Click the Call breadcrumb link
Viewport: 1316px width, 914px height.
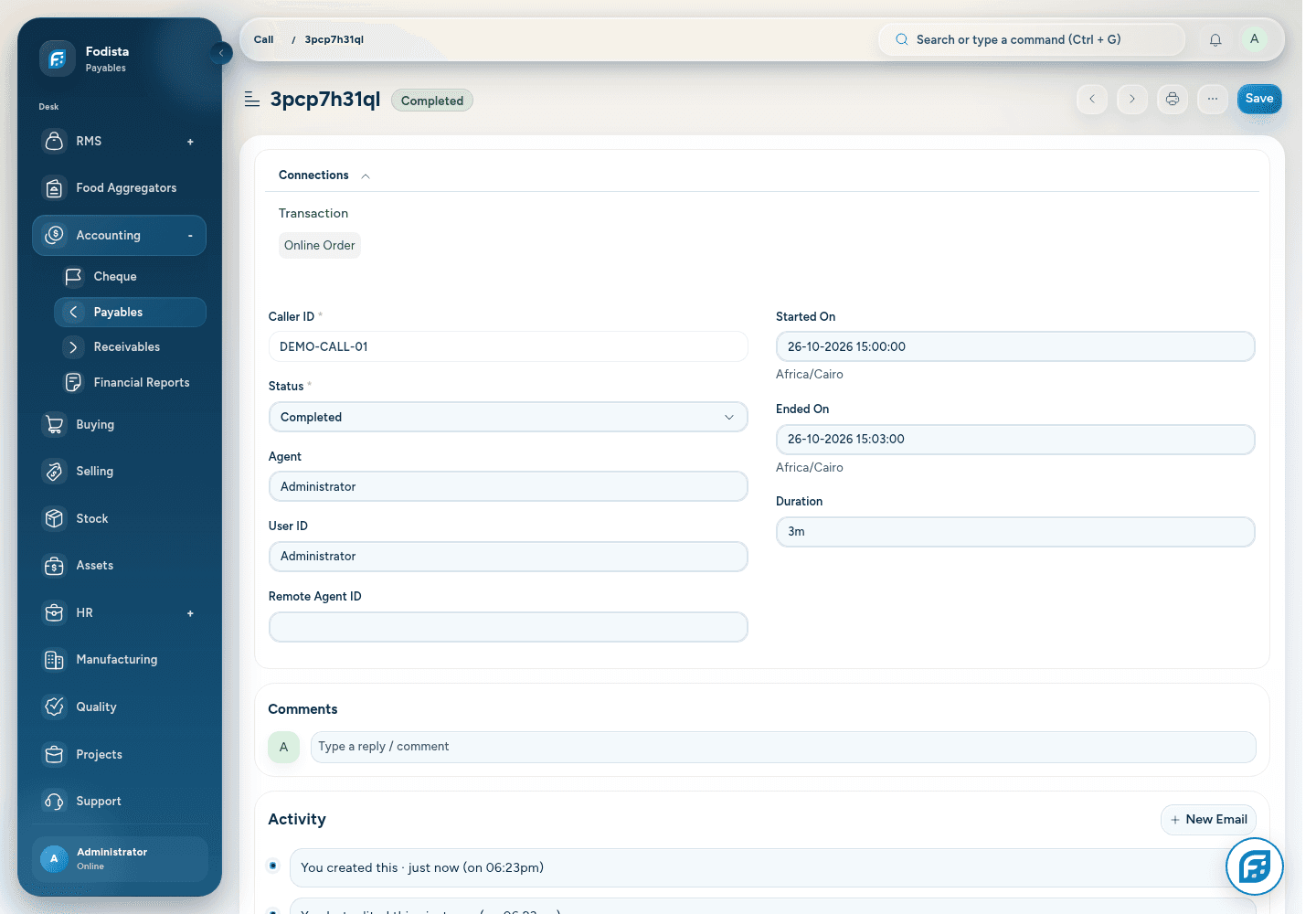[x=264, y=39]
